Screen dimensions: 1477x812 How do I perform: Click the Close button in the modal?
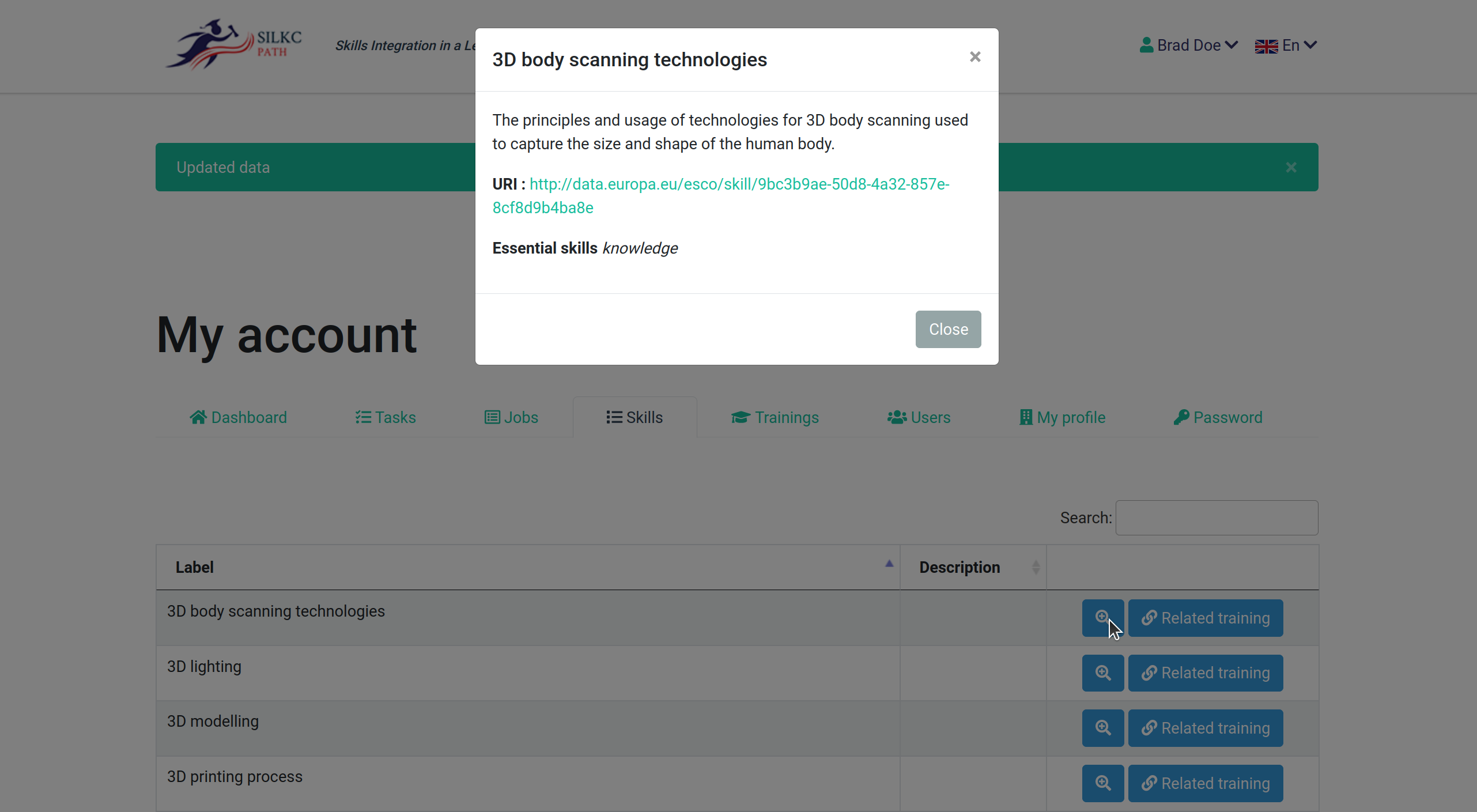point(947,329)
